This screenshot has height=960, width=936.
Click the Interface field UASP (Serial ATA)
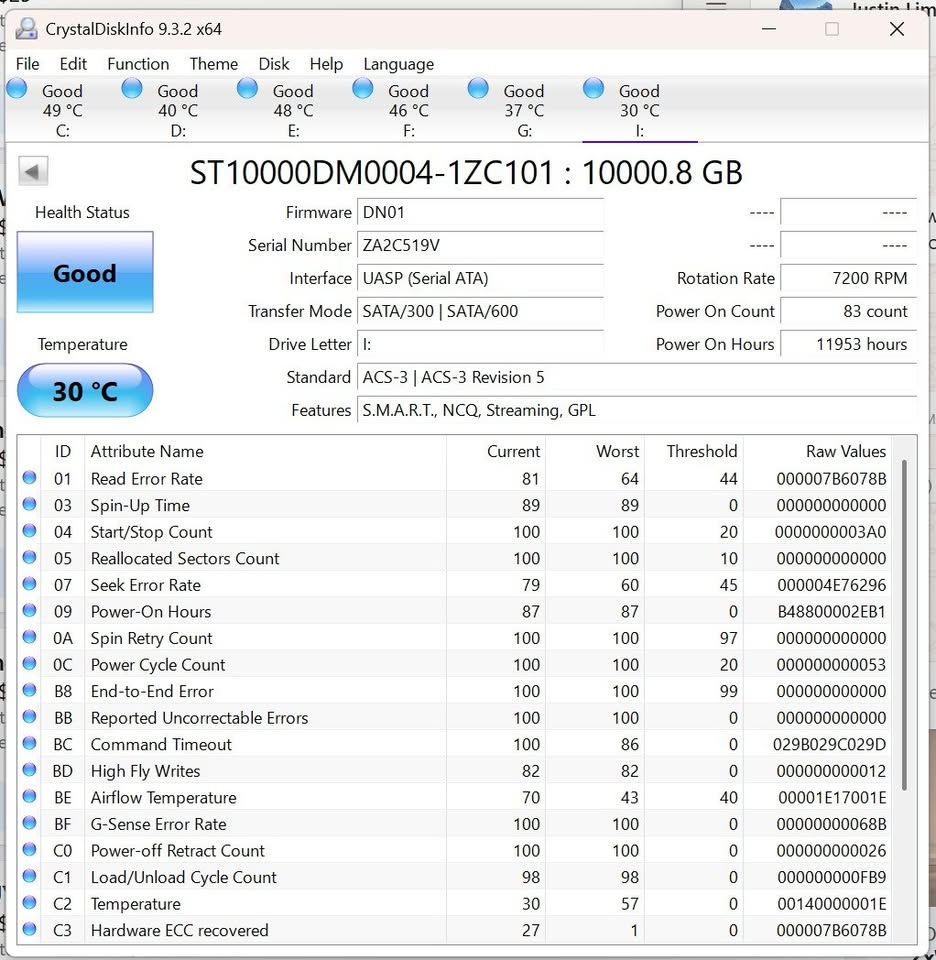pyautogui.click(x=481, y=279)
